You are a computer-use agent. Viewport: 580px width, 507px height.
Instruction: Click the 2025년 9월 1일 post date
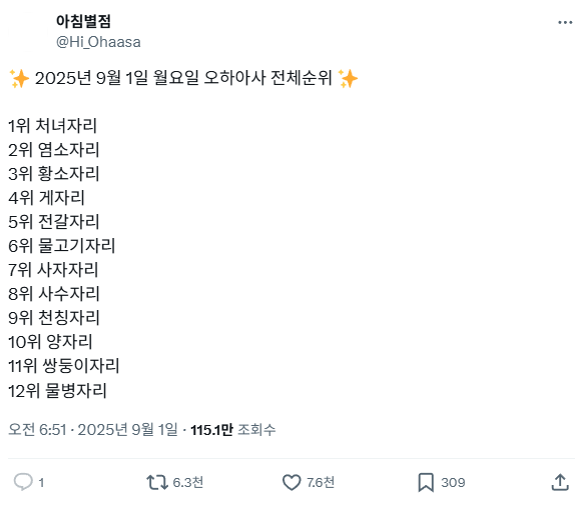click(128, 430)
